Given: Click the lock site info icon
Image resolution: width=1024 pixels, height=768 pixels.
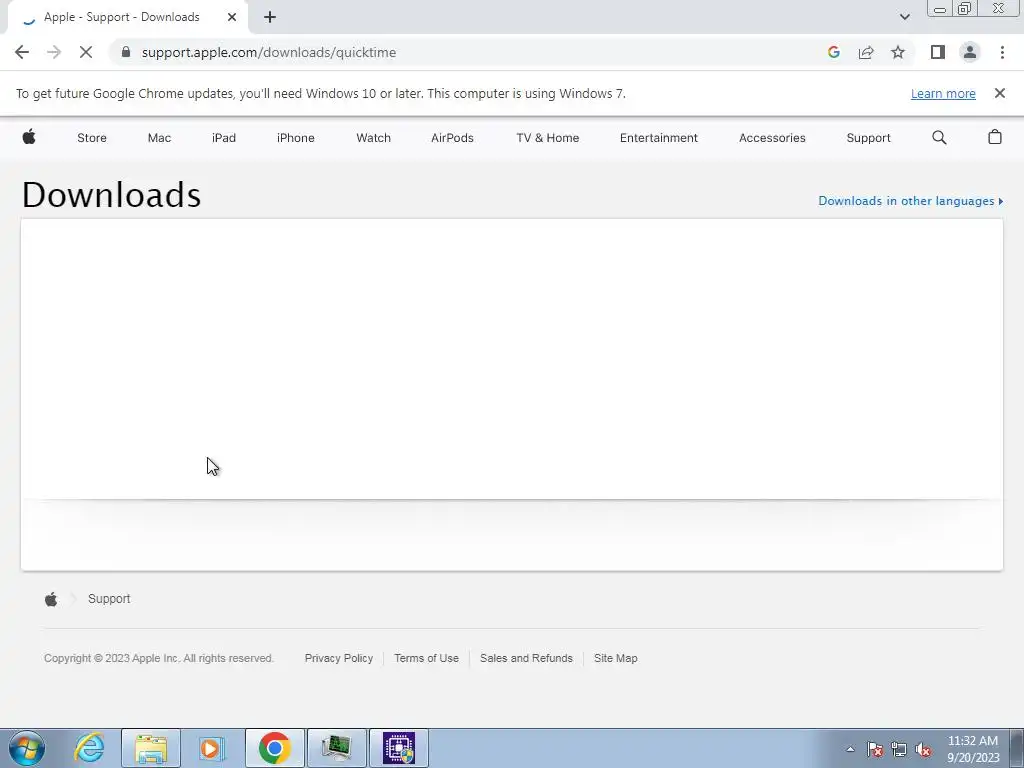Looking at the screenshot, I should click(126, 52).
